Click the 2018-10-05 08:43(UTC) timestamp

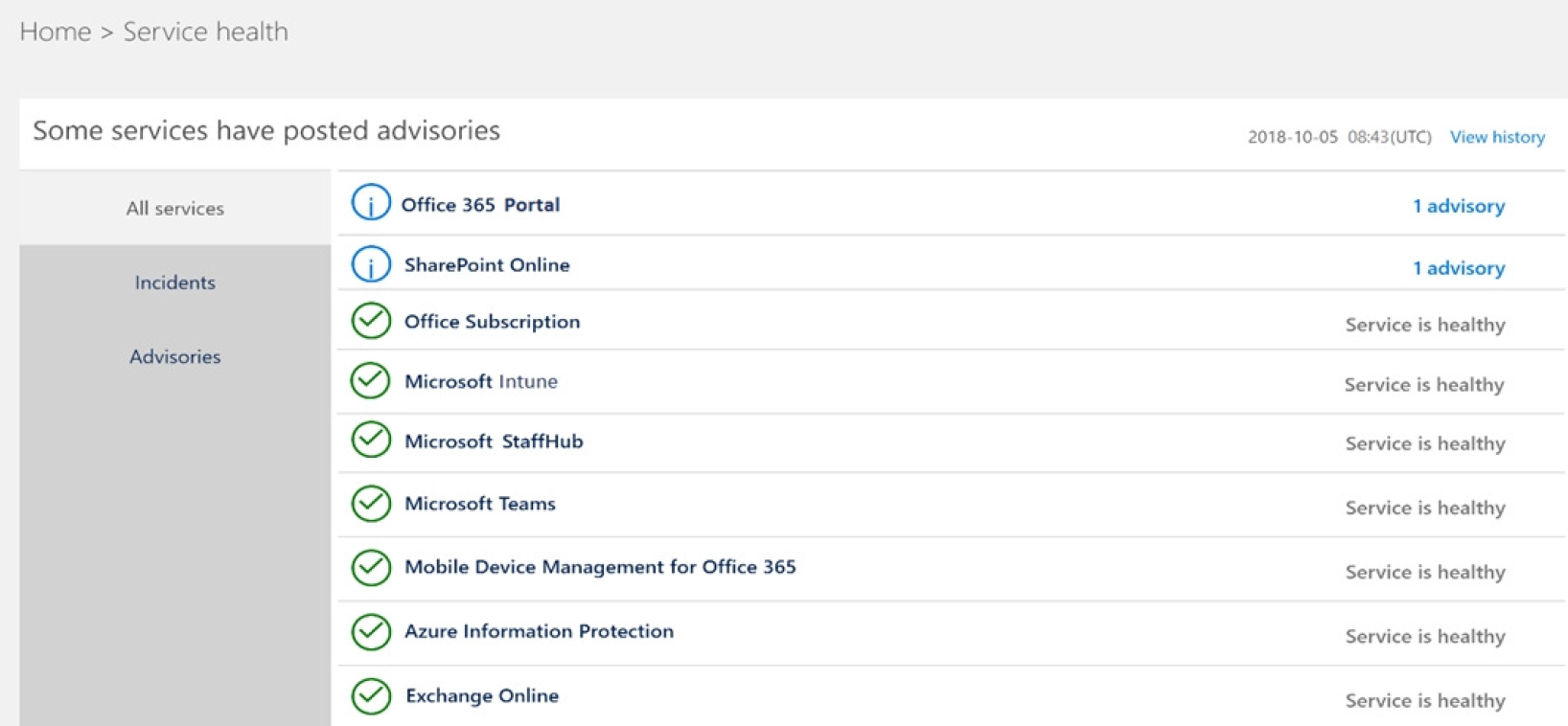(1339, 137)
